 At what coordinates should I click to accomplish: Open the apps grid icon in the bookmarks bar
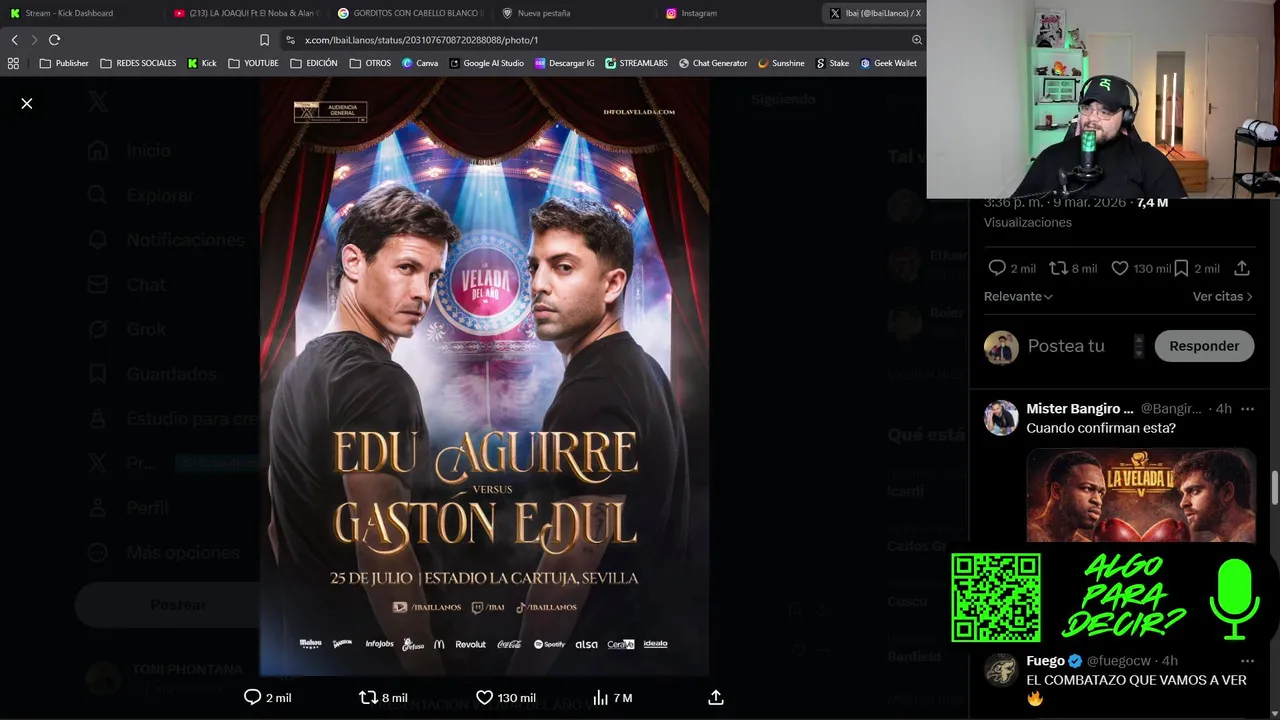(x=13, y=63)
